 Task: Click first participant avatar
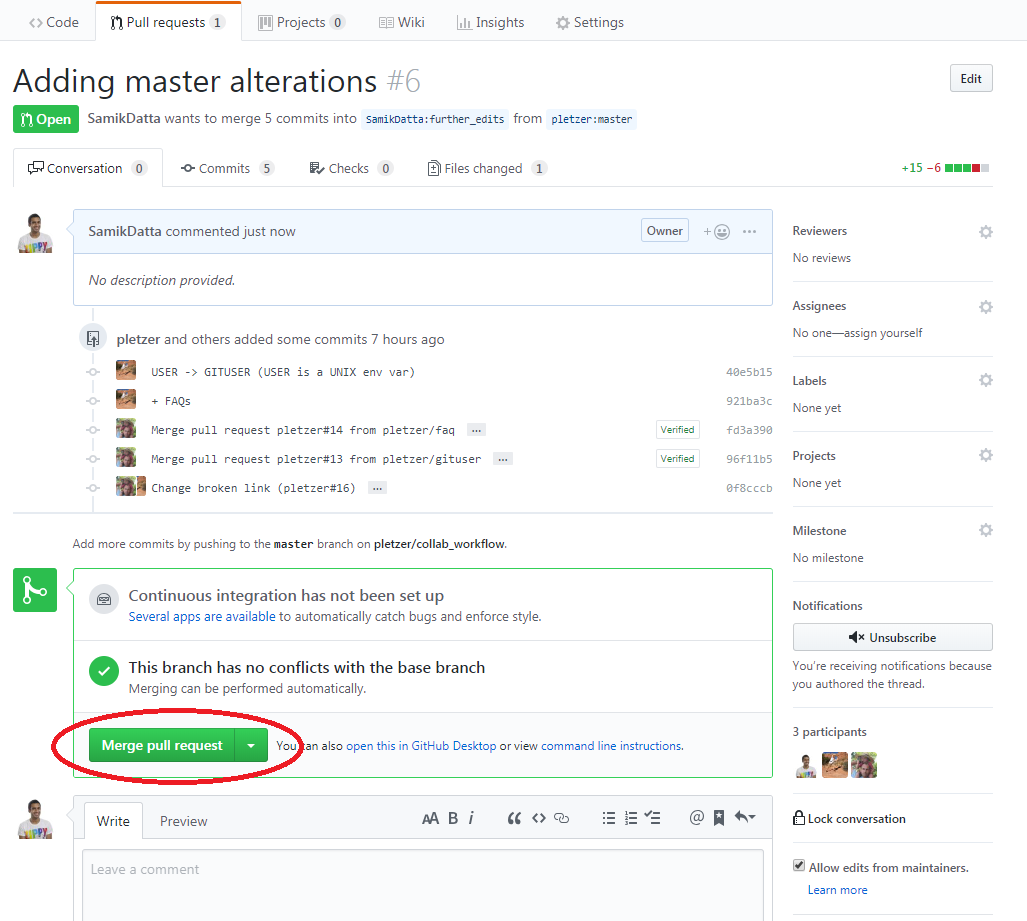point(806,765)
